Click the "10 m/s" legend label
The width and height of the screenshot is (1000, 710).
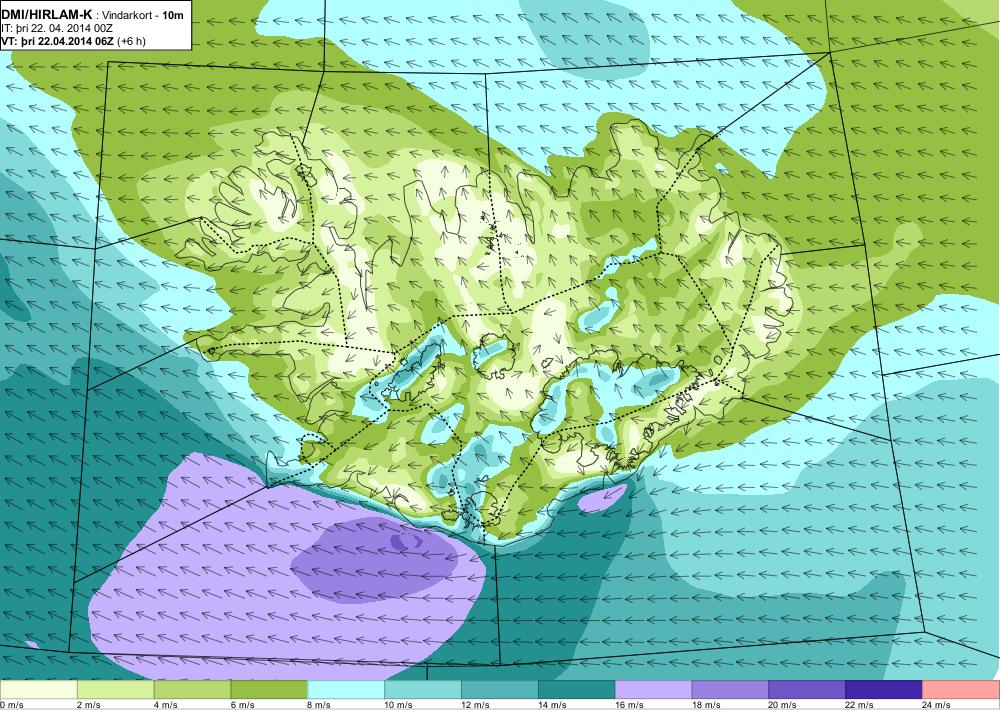pos(399,705)
